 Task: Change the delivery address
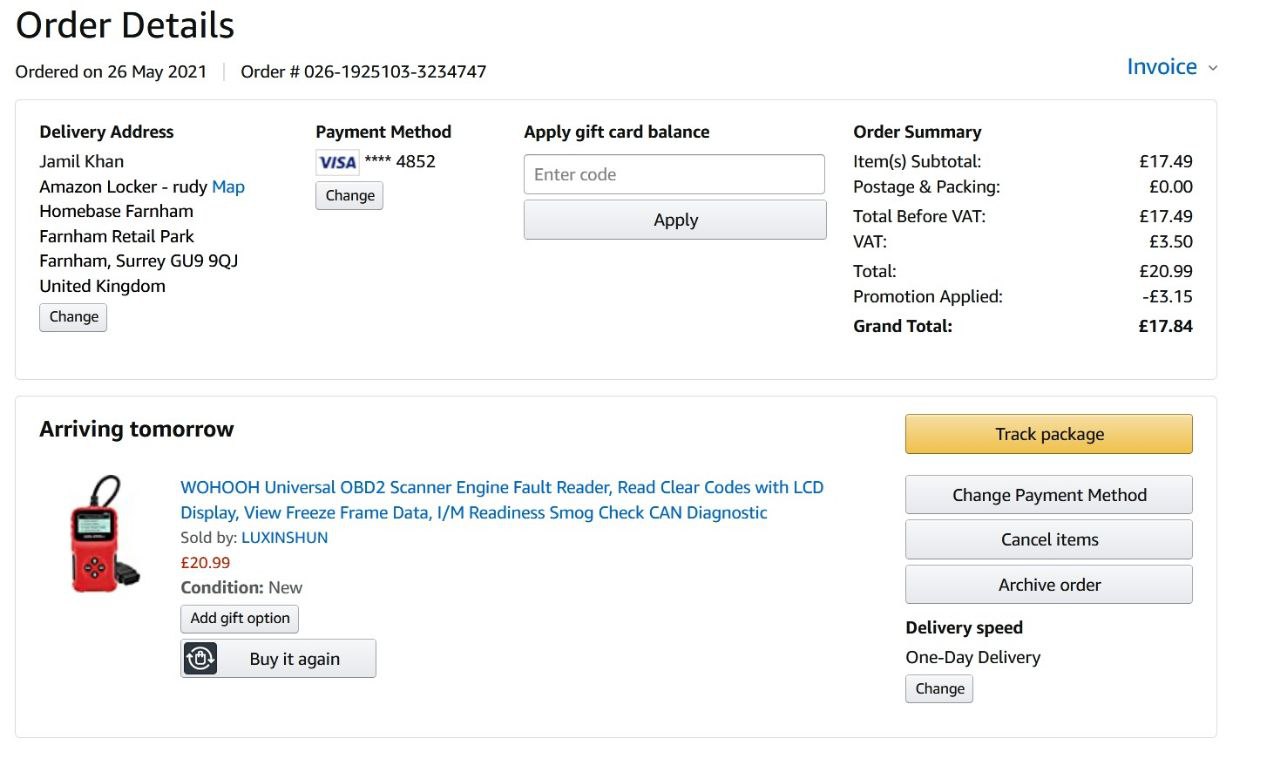pyautogui.click(x=73, y=317)
